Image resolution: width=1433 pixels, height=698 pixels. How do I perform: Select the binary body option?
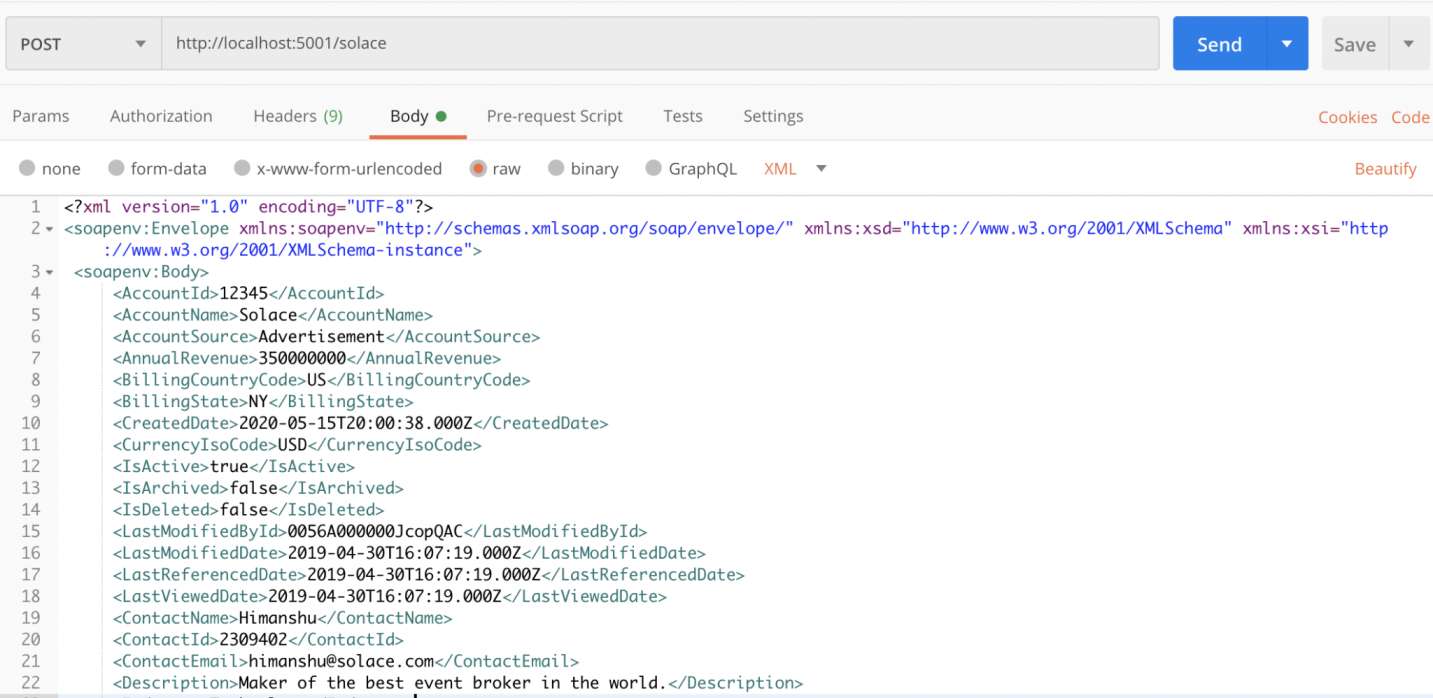coord(556,168)
